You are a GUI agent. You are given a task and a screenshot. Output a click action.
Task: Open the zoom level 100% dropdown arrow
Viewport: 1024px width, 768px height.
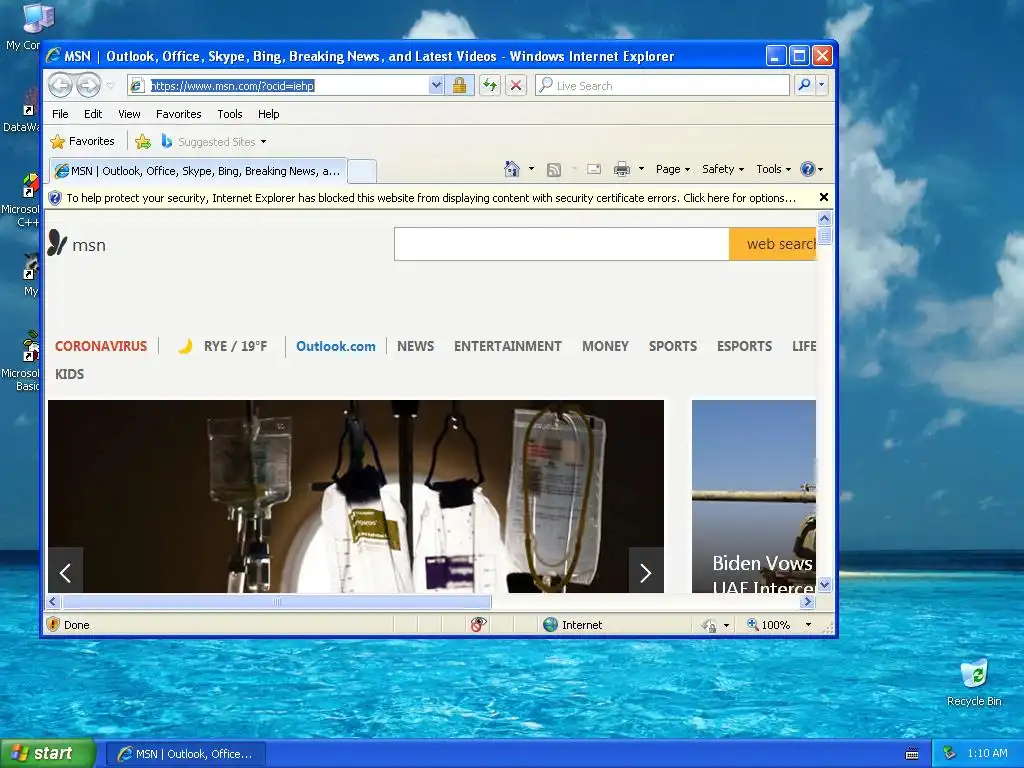pos(808,625)
